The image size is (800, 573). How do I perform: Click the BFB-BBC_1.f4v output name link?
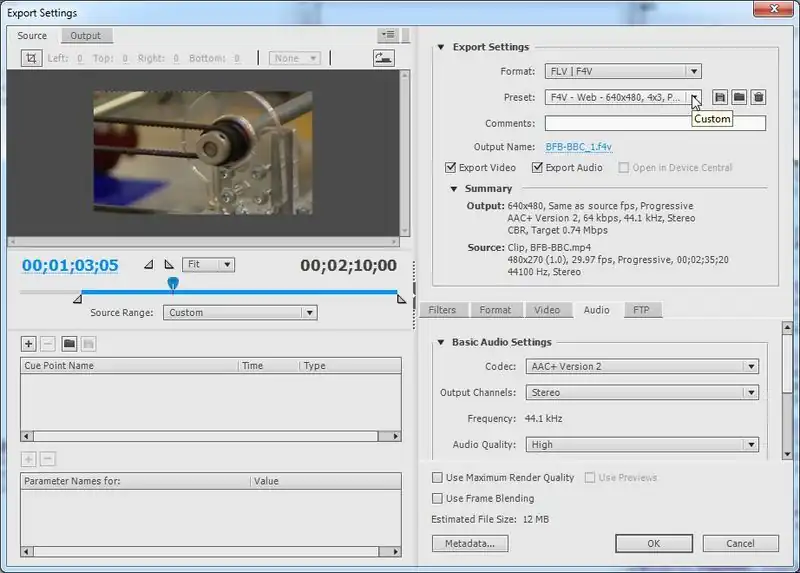point(577,146)
